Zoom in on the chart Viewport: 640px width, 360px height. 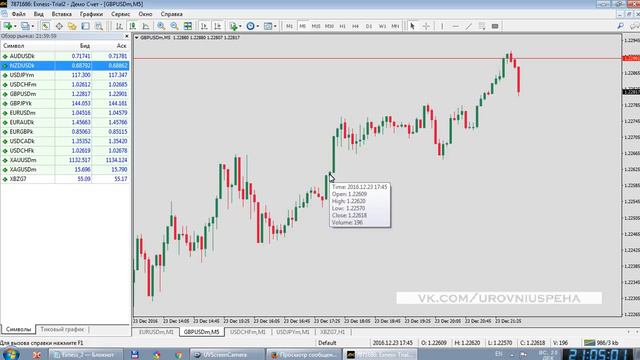click(x=161, y=26)
